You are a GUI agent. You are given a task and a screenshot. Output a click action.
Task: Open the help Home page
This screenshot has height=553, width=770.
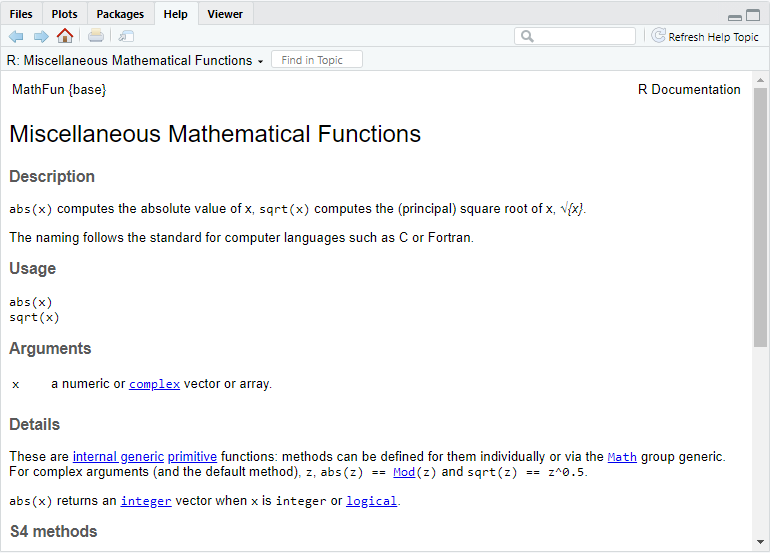[65, 36]
